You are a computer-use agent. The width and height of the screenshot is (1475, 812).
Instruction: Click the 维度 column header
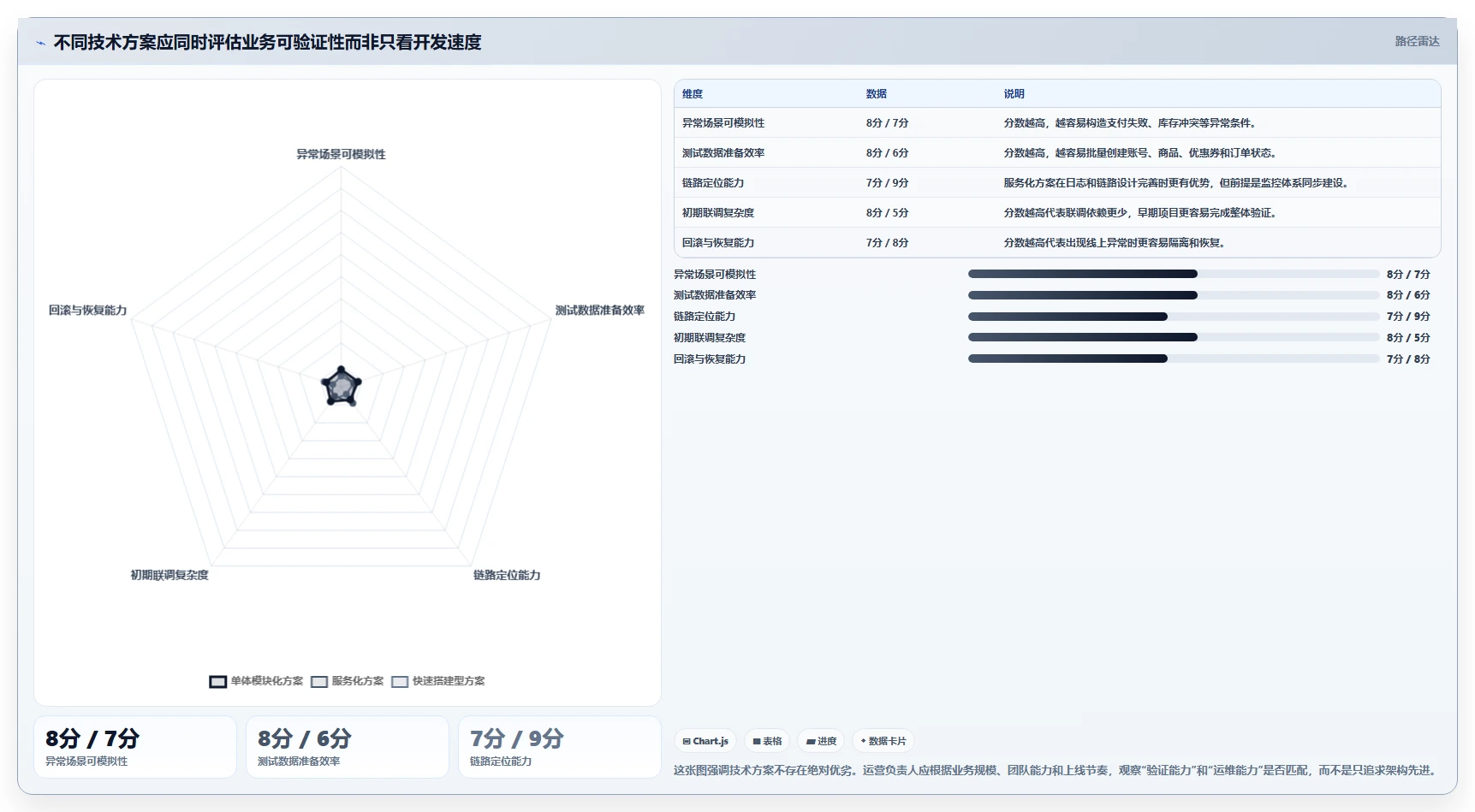click(x=693, y=94)
